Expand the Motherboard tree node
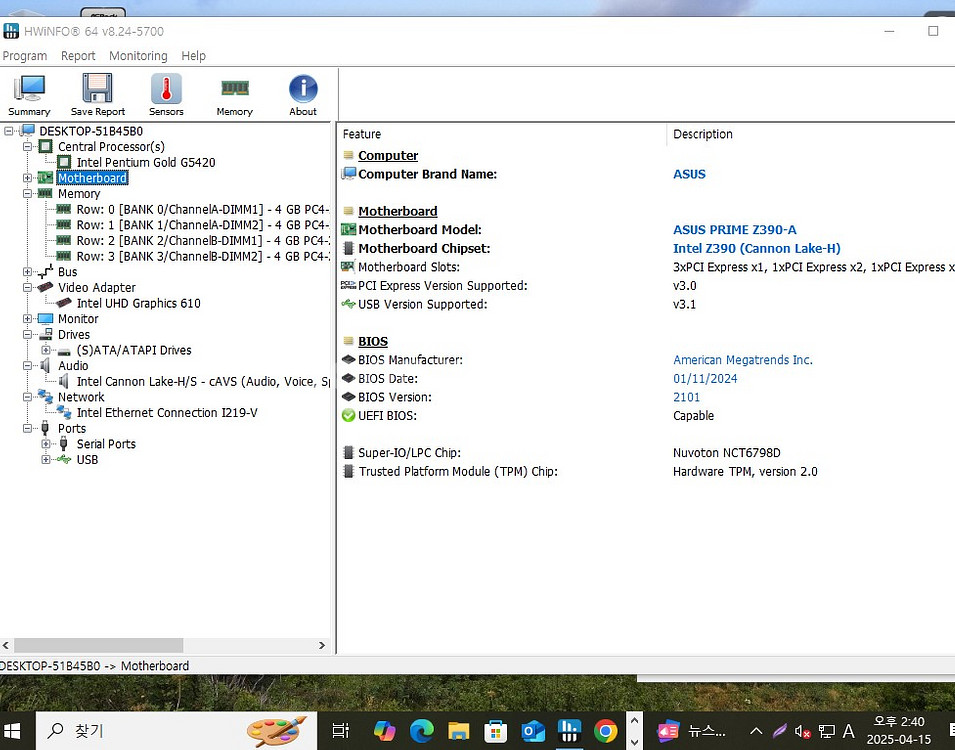The width and height of the screenshot is (955, 750). tap(27, 178)
